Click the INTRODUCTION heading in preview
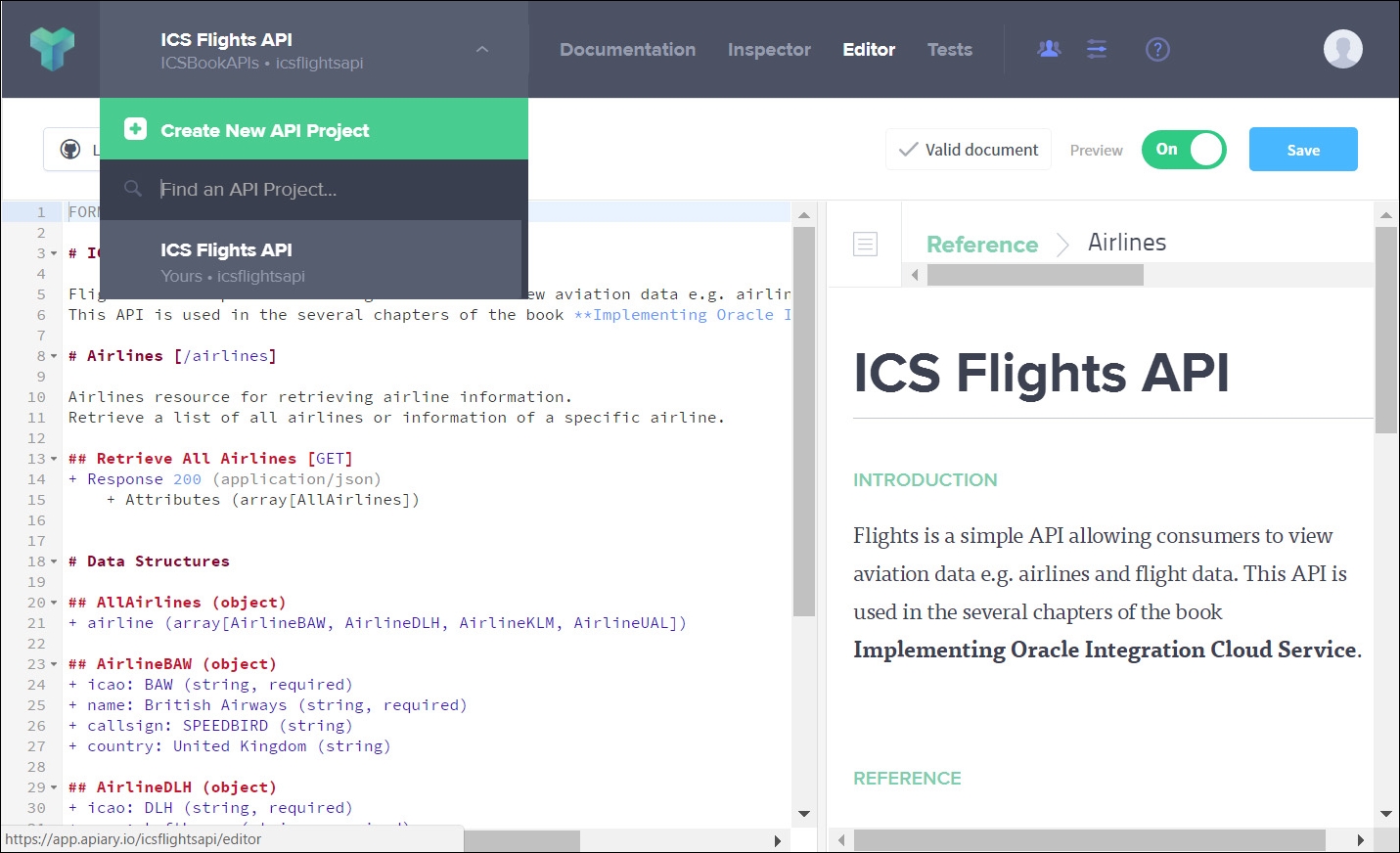 pos(926,480)
